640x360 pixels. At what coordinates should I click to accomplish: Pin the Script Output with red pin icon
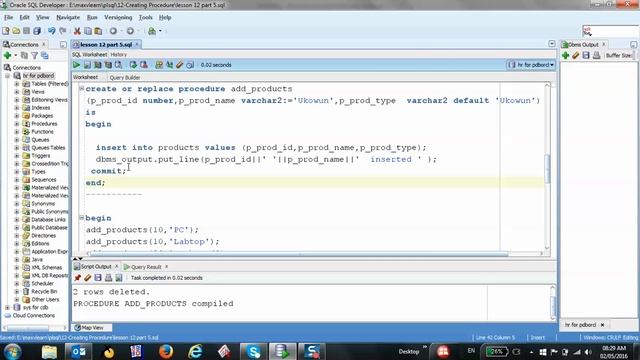77,278
